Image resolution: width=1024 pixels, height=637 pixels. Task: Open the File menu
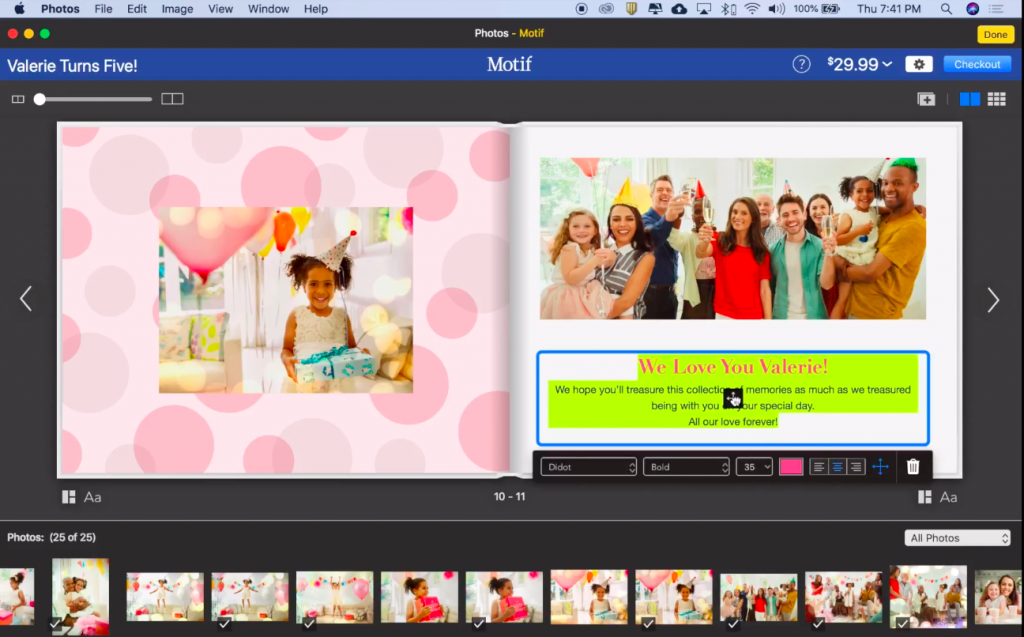click(x=103, y=9)
